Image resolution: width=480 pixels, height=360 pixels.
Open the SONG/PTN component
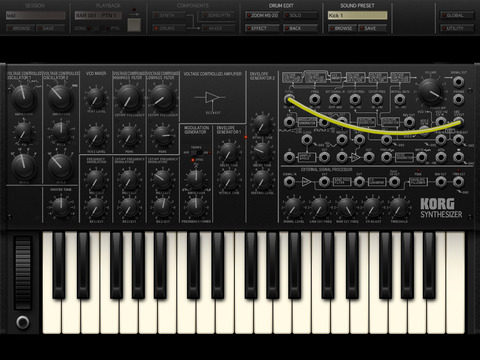(x=218, y=15)
